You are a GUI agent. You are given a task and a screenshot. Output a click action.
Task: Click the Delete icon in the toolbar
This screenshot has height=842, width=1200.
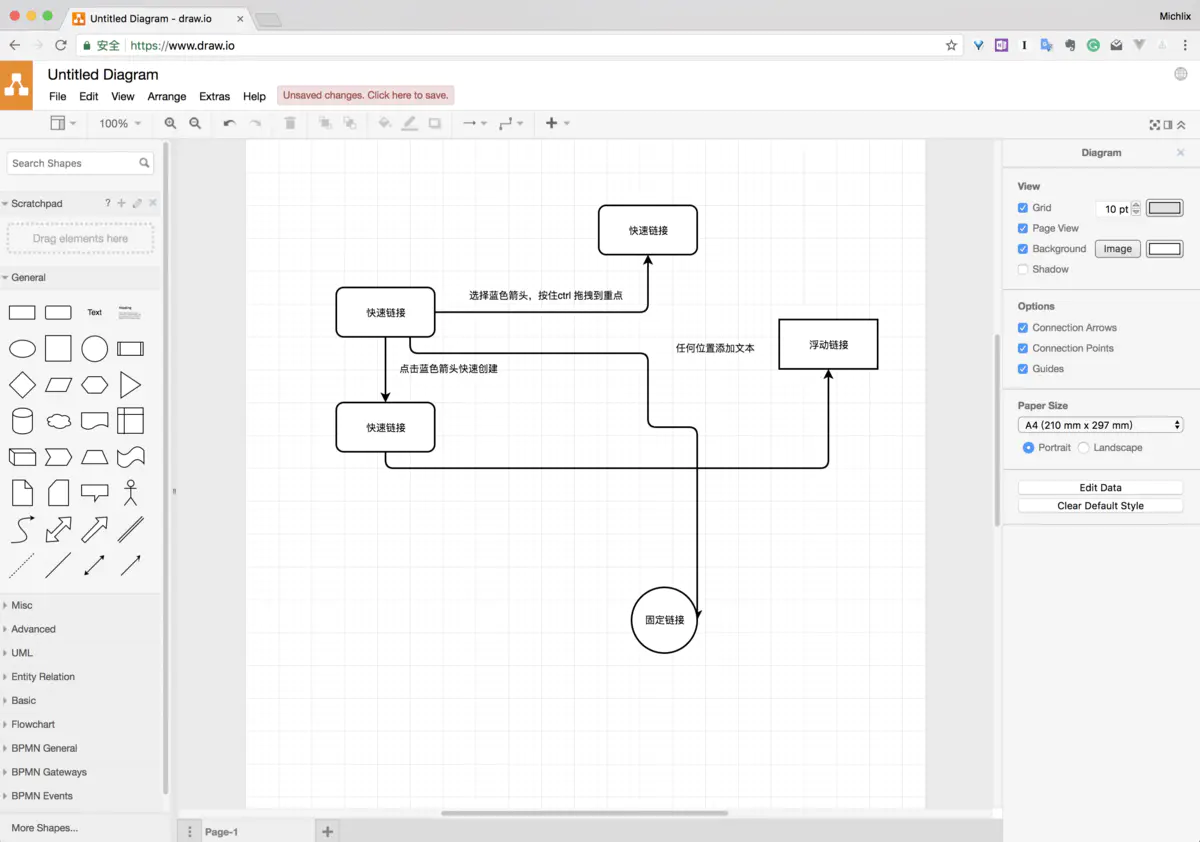290,123
